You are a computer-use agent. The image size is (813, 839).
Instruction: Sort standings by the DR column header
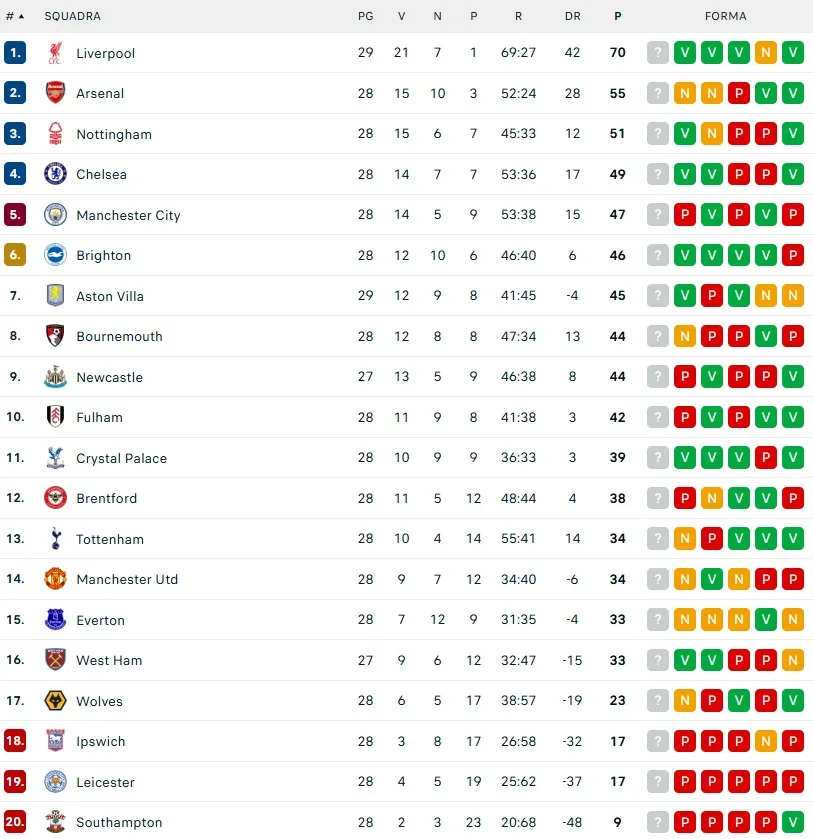pos(572,16)
